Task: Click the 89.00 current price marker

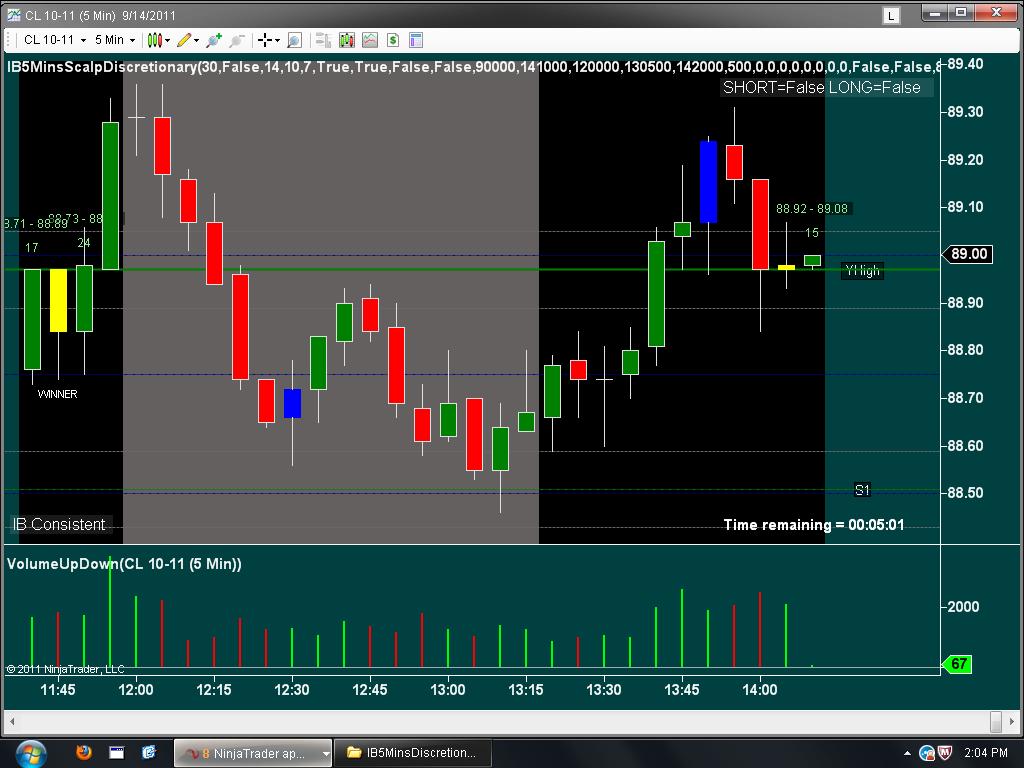Action: (968, 254)
